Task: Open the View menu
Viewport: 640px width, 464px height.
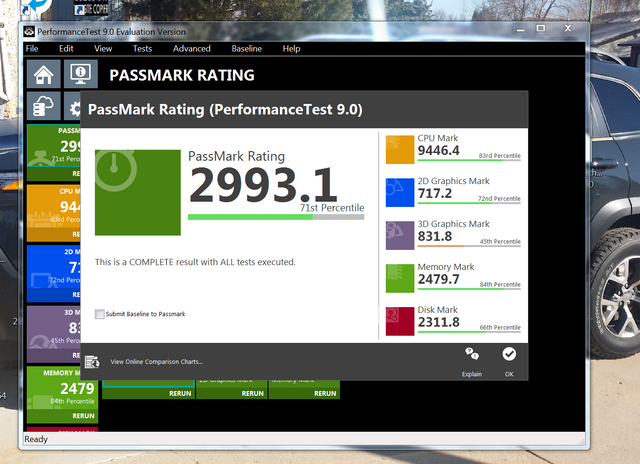Action: (x=103, y=49)
